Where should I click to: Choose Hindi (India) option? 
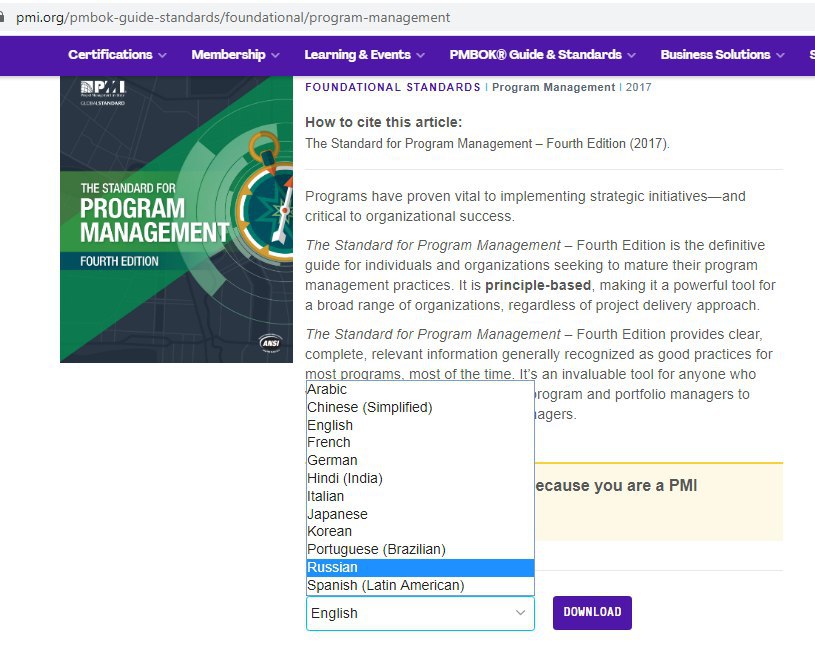pyautogui.click(x=420, y=478)
